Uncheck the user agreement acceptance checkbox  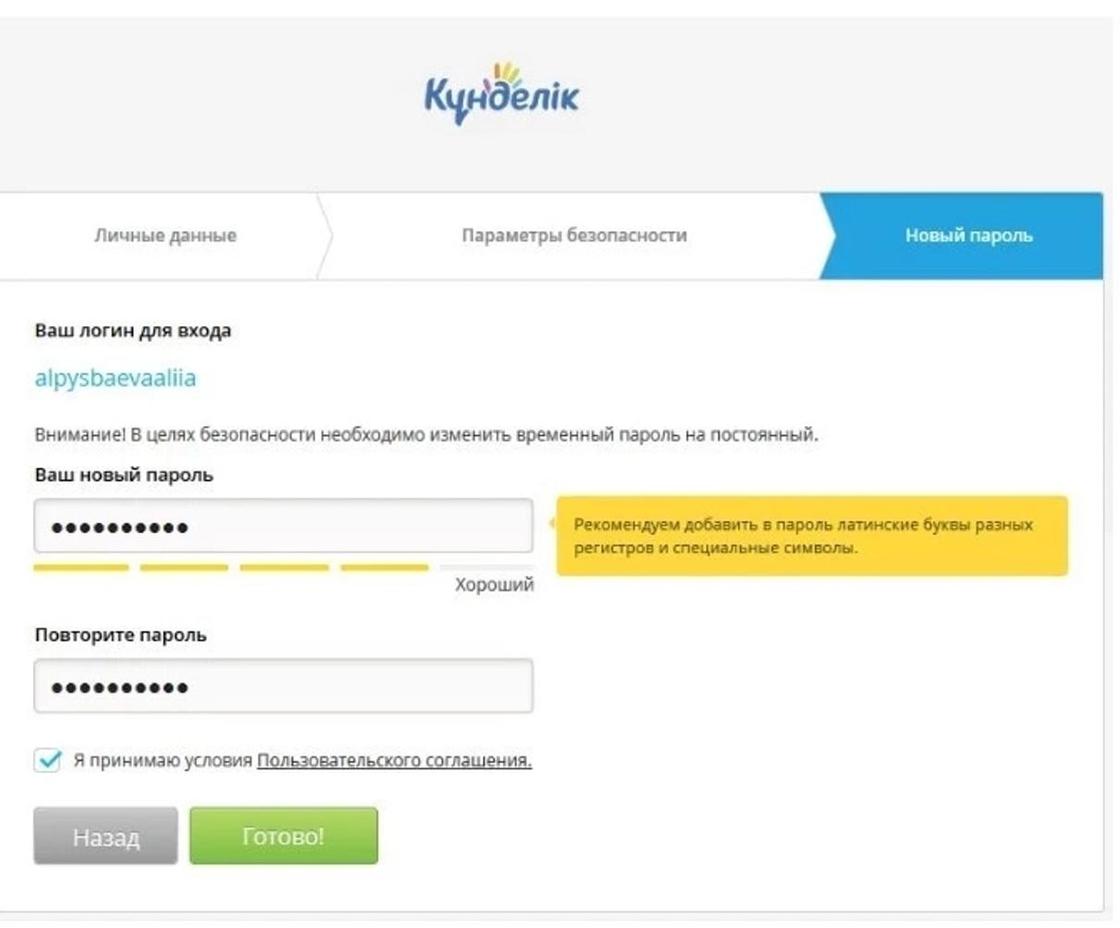pos(48,759)
